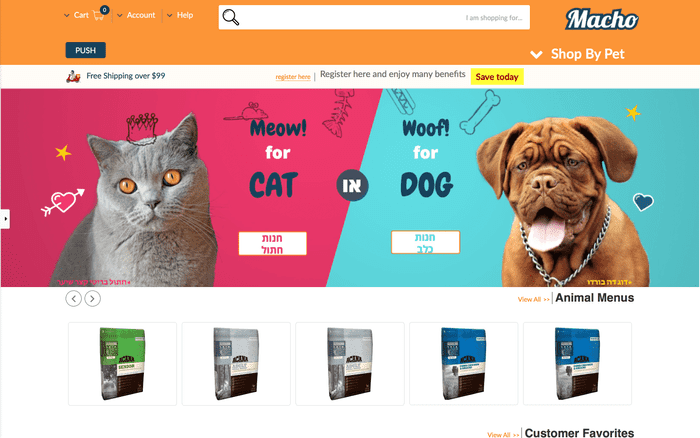Click the PUSH button
The width and height of the screenshot is (700, 438).
point(86,50)
